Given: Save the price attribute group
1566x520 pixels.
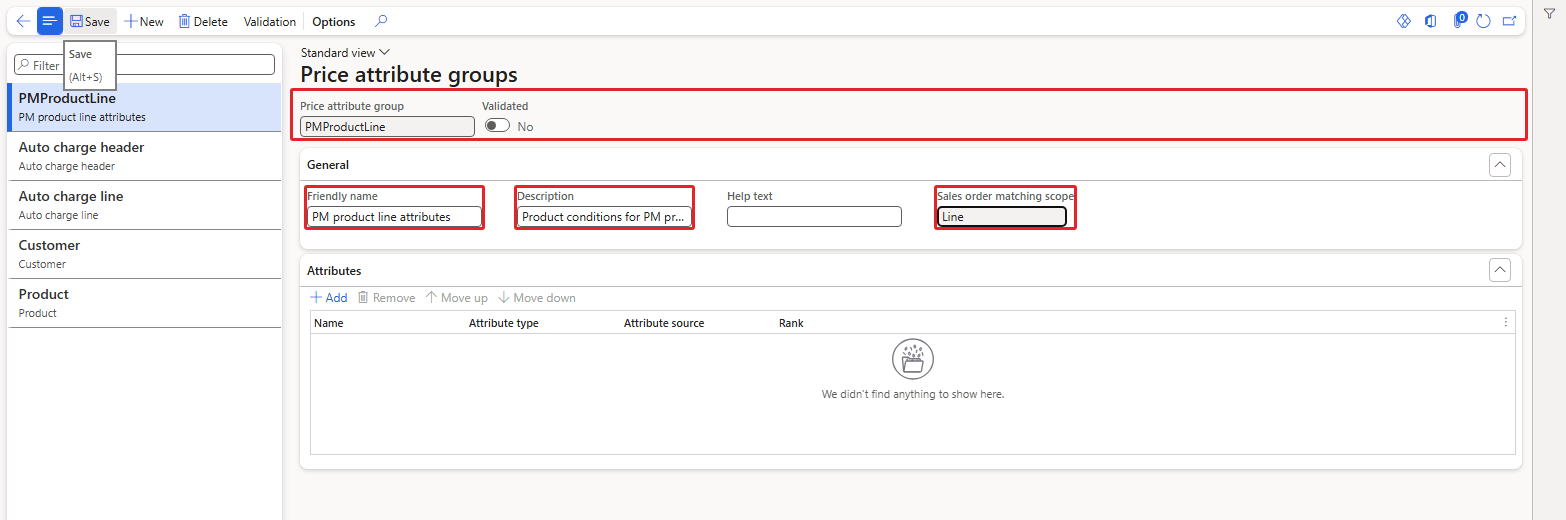Looking at the screenshot, I should [x=90, y=21].
